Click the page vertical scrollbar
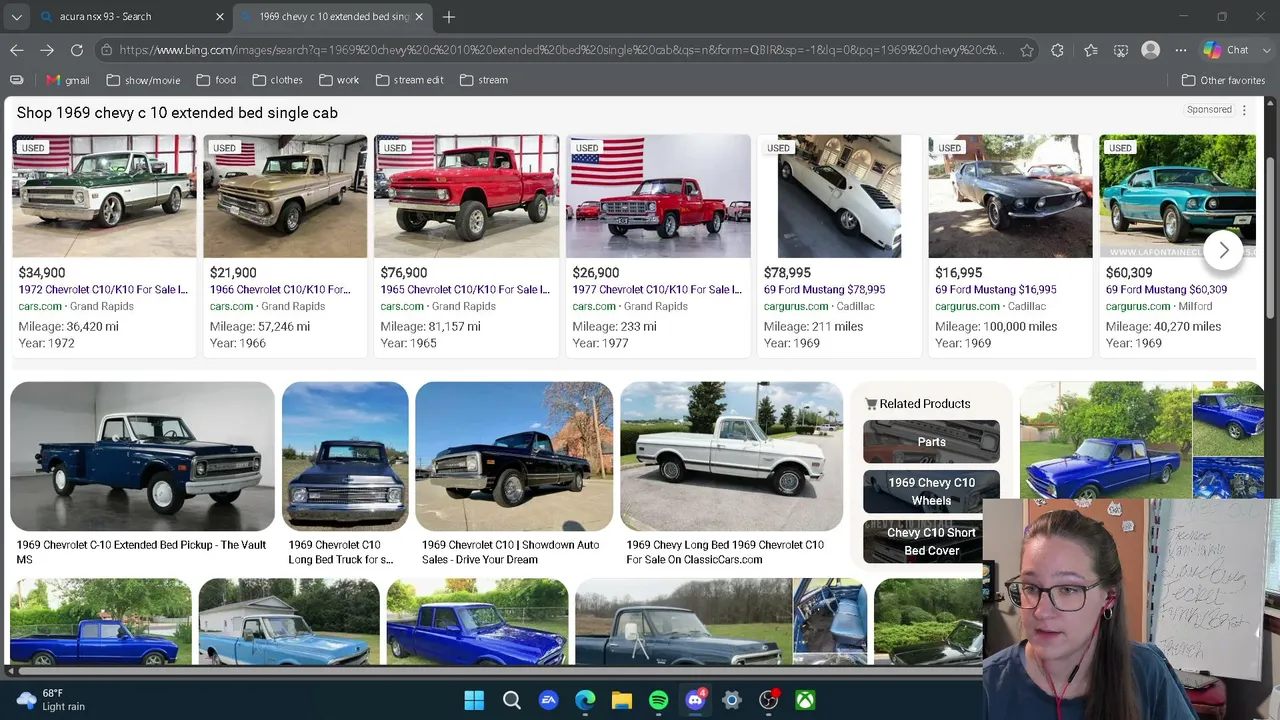The height and width of the screenshot is (720, 1280). click(x=1270, y=240)
